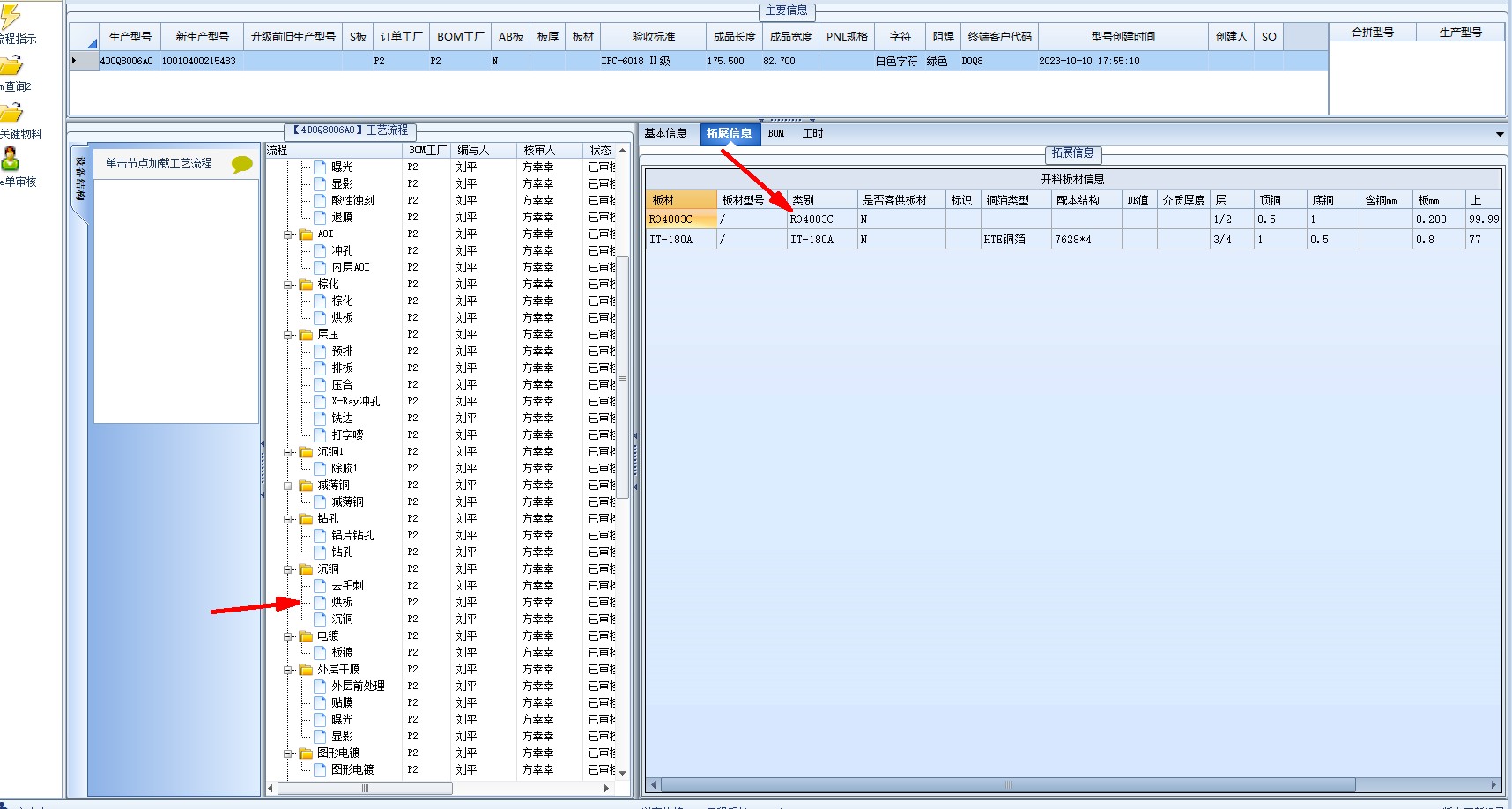Click the 是否客供板材 column header
Image resolution: width=1512 pixels, height=809 pixels.
901,201
